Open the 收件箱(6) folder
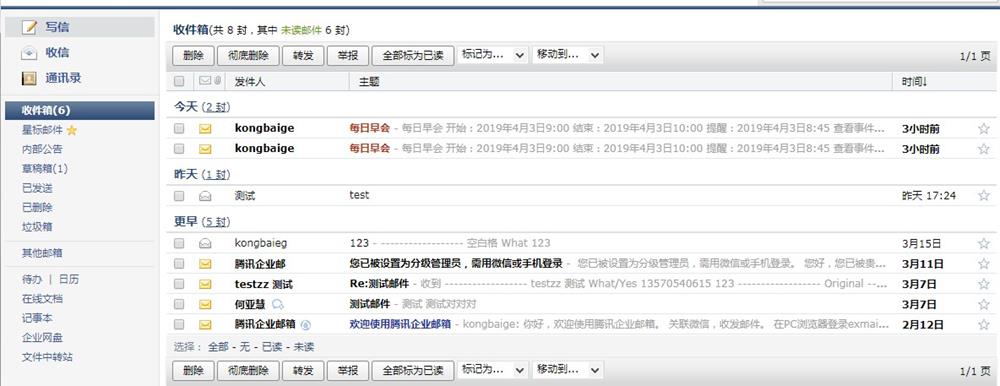 tap(80, 110)
